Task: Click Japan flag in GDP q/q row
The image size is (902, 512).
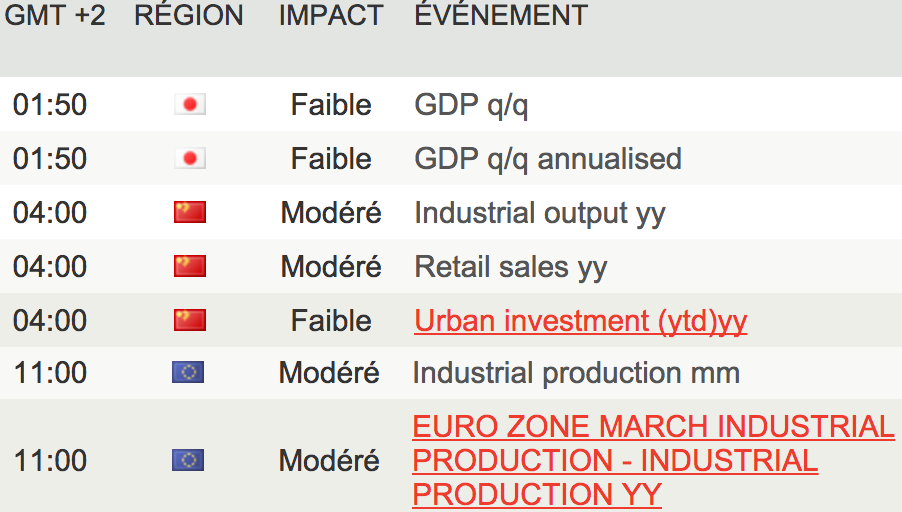Action: [190, 105]
